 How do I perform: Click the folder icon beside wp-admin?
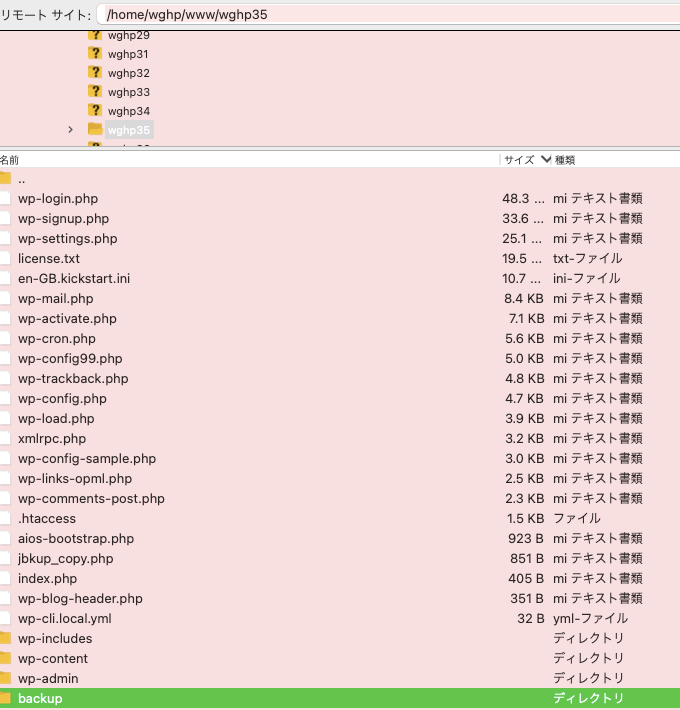(x=5, y=678)
